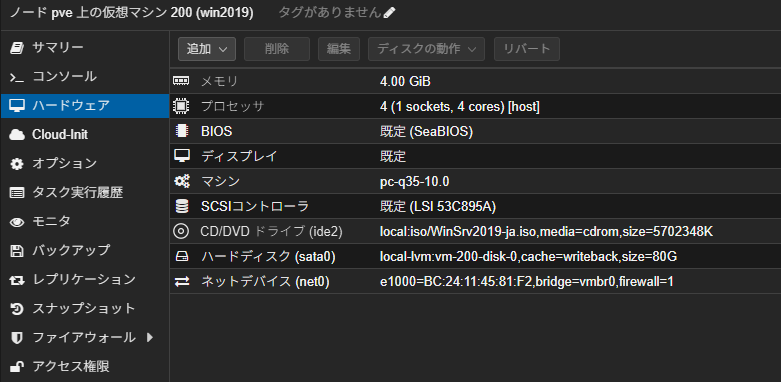781x382 pixels.
Task: Select the プロセッサ row label
Action: click(232, 107)
